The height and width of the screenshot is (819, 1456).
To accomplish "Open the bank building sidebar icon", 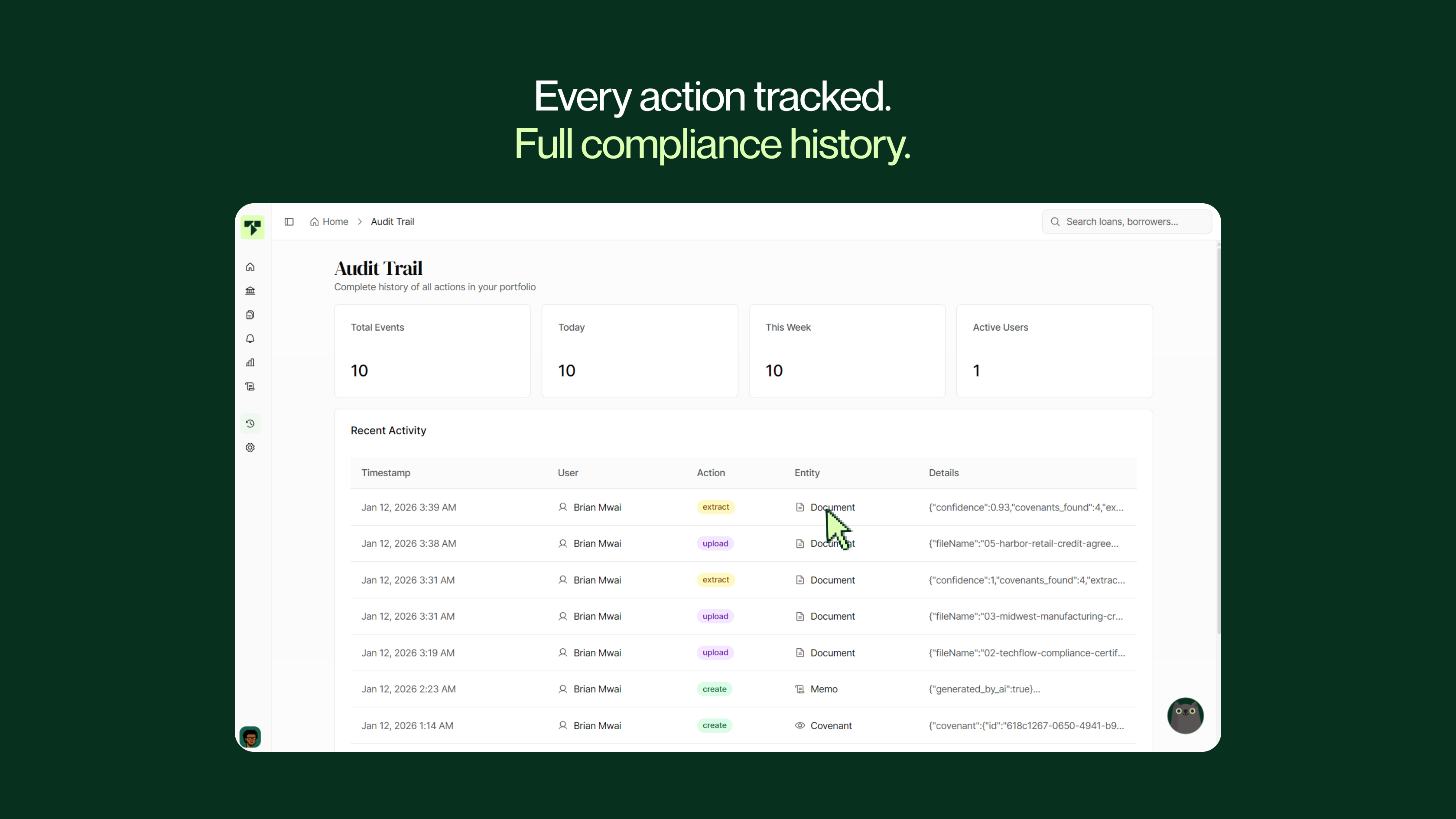I will click(x=250, y=290).
